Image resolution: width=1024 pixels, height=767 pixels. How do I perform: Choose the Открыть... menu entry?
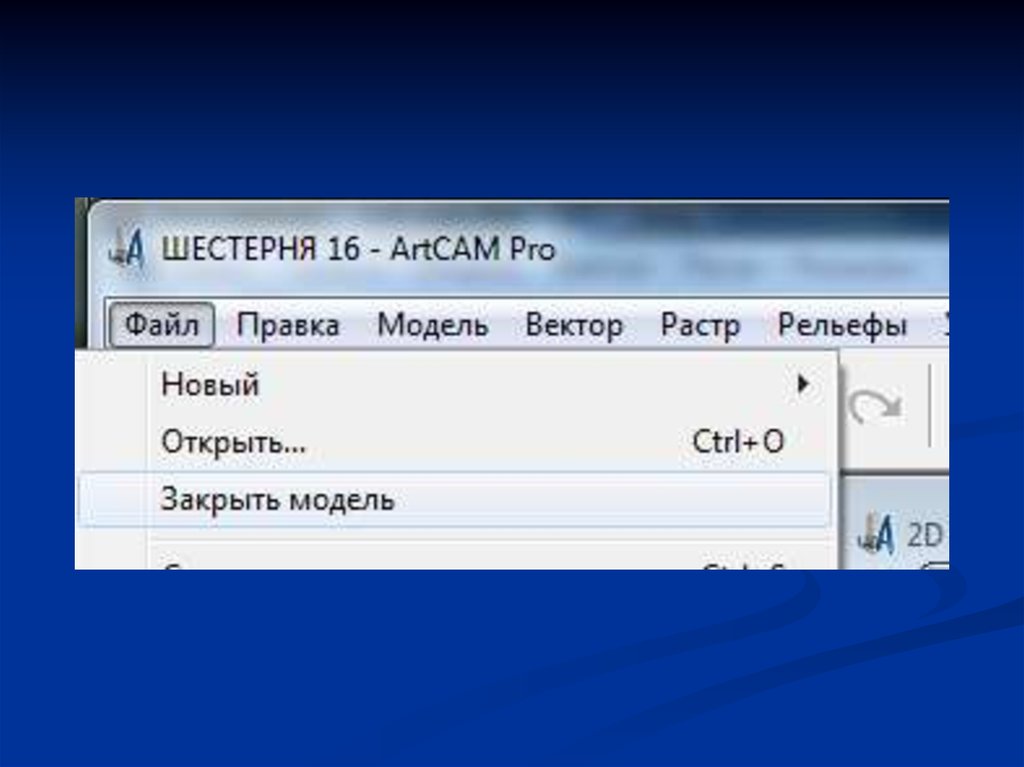click(456, 442)
